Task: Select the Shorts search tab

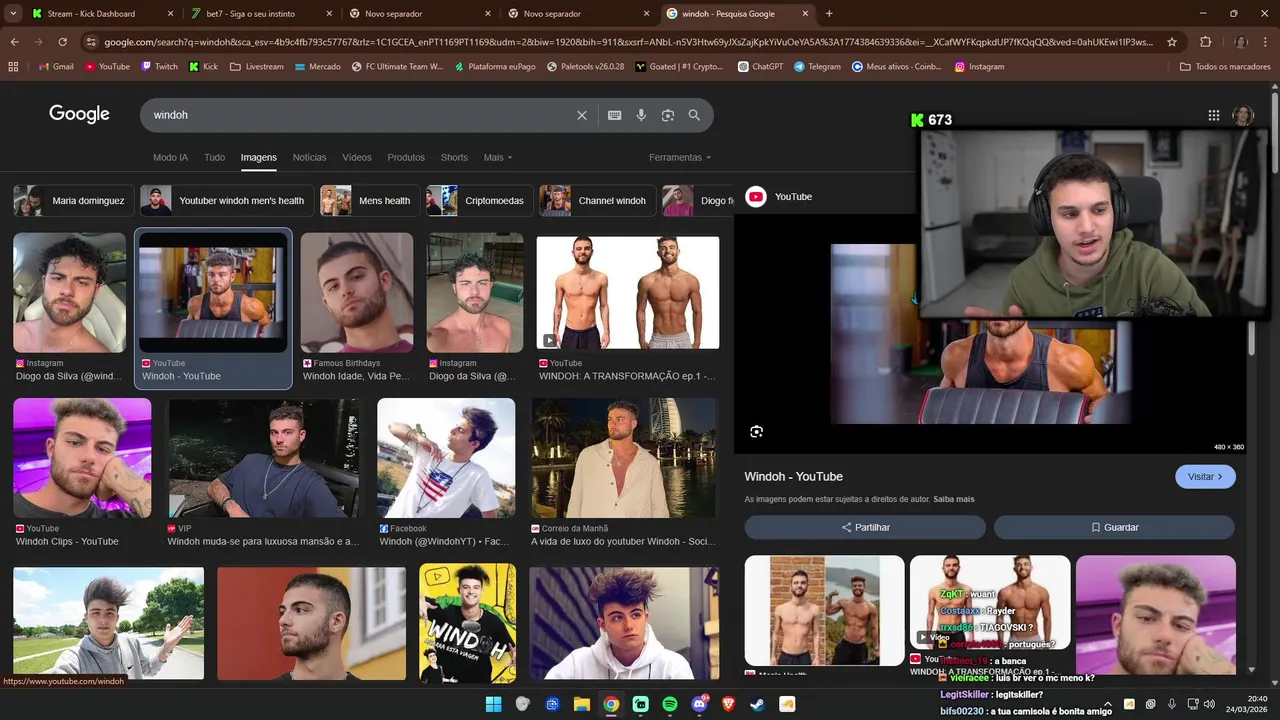Action: pyautogui.click(x=454, y=157)
